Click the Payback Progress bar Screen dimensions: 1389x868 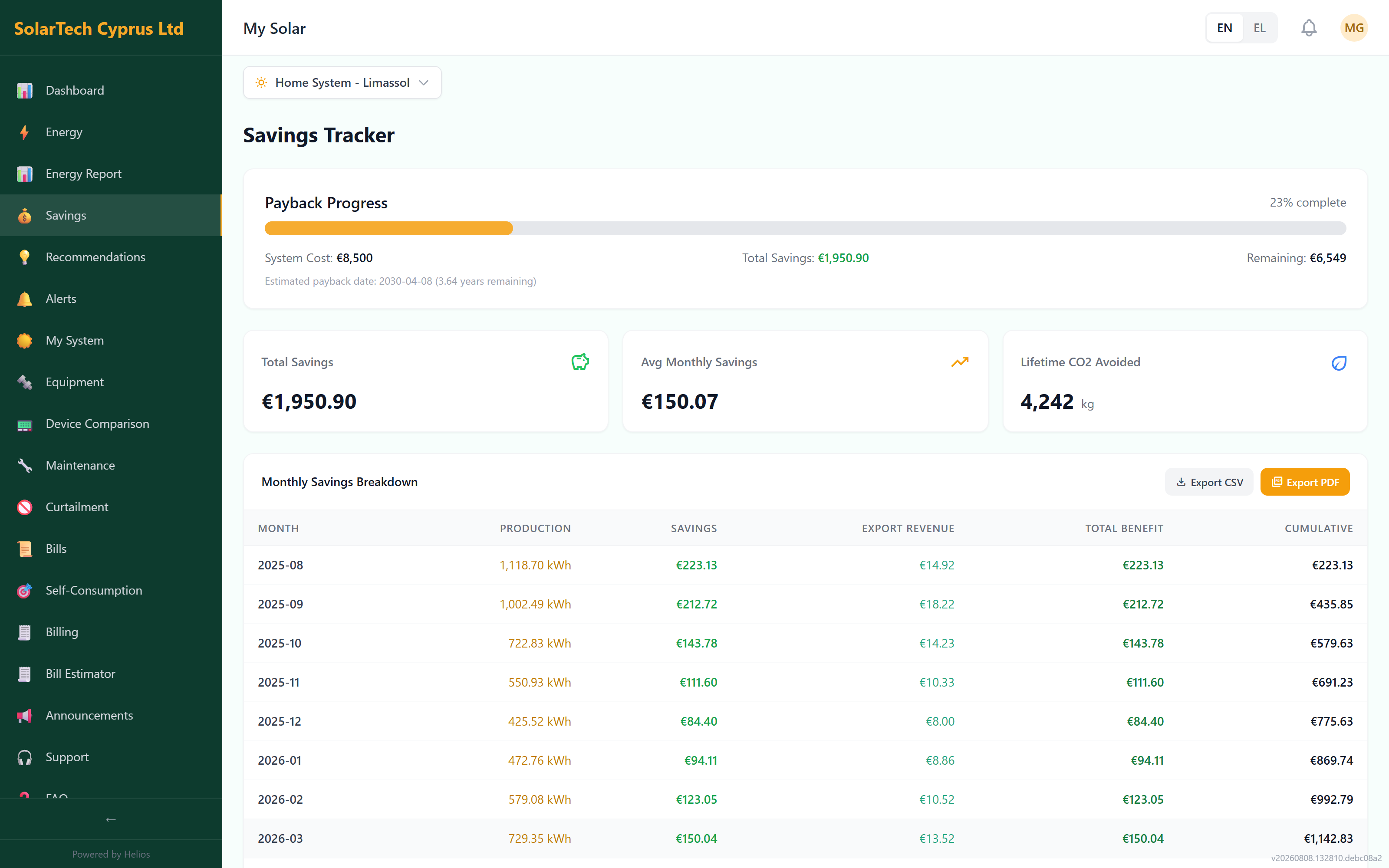pos(805,228)
